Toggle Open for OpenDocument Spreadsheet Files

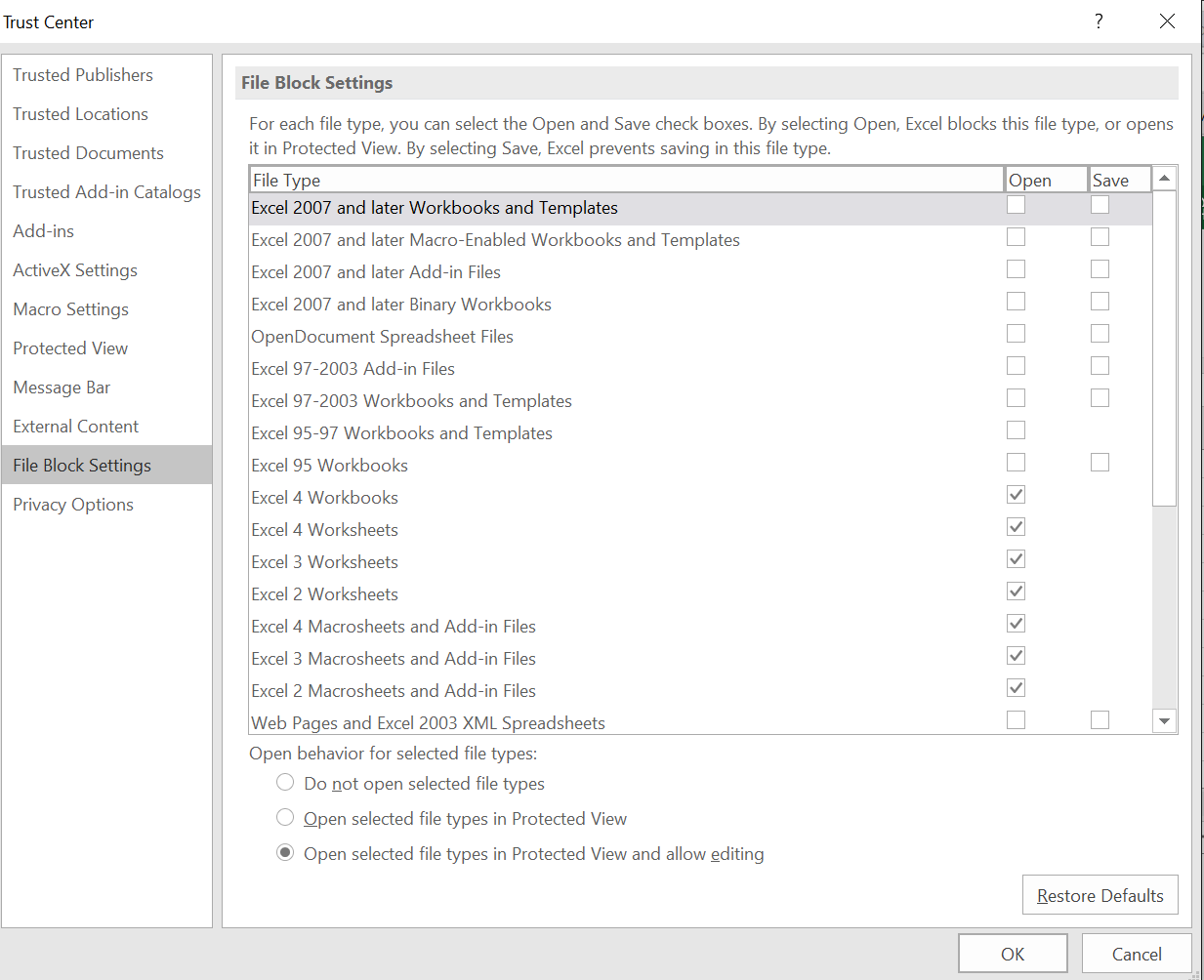point(1017,334)
